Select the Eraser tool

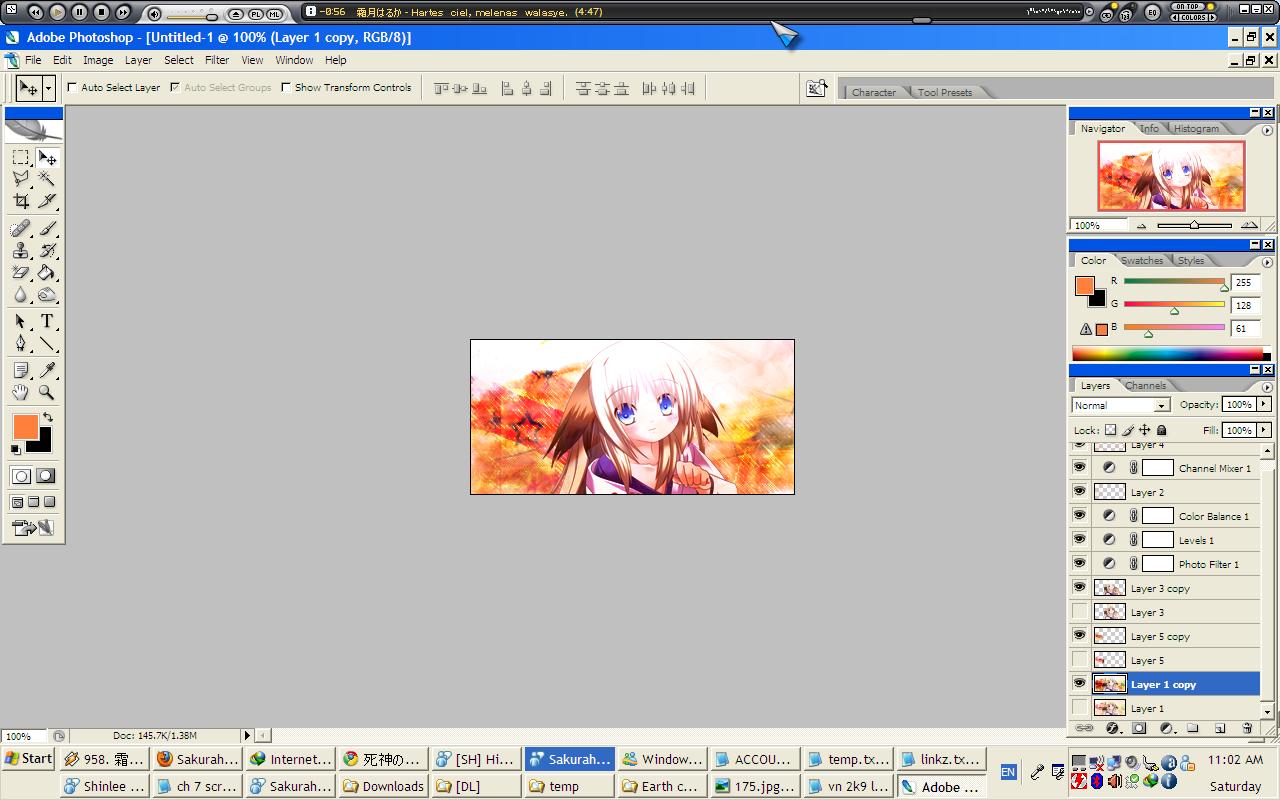[20, 272]
